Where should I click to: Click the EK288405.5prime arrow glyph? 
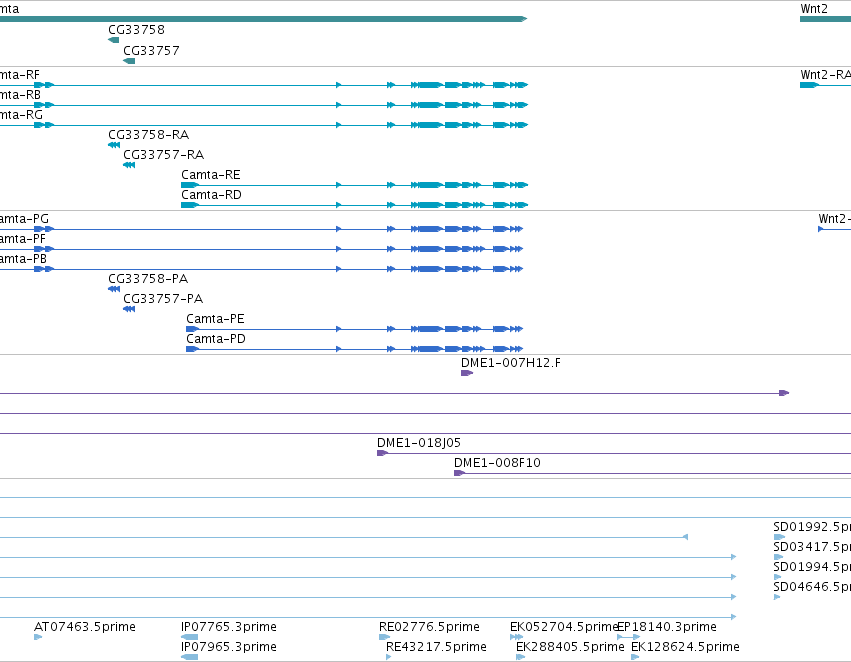click(520, 657)
